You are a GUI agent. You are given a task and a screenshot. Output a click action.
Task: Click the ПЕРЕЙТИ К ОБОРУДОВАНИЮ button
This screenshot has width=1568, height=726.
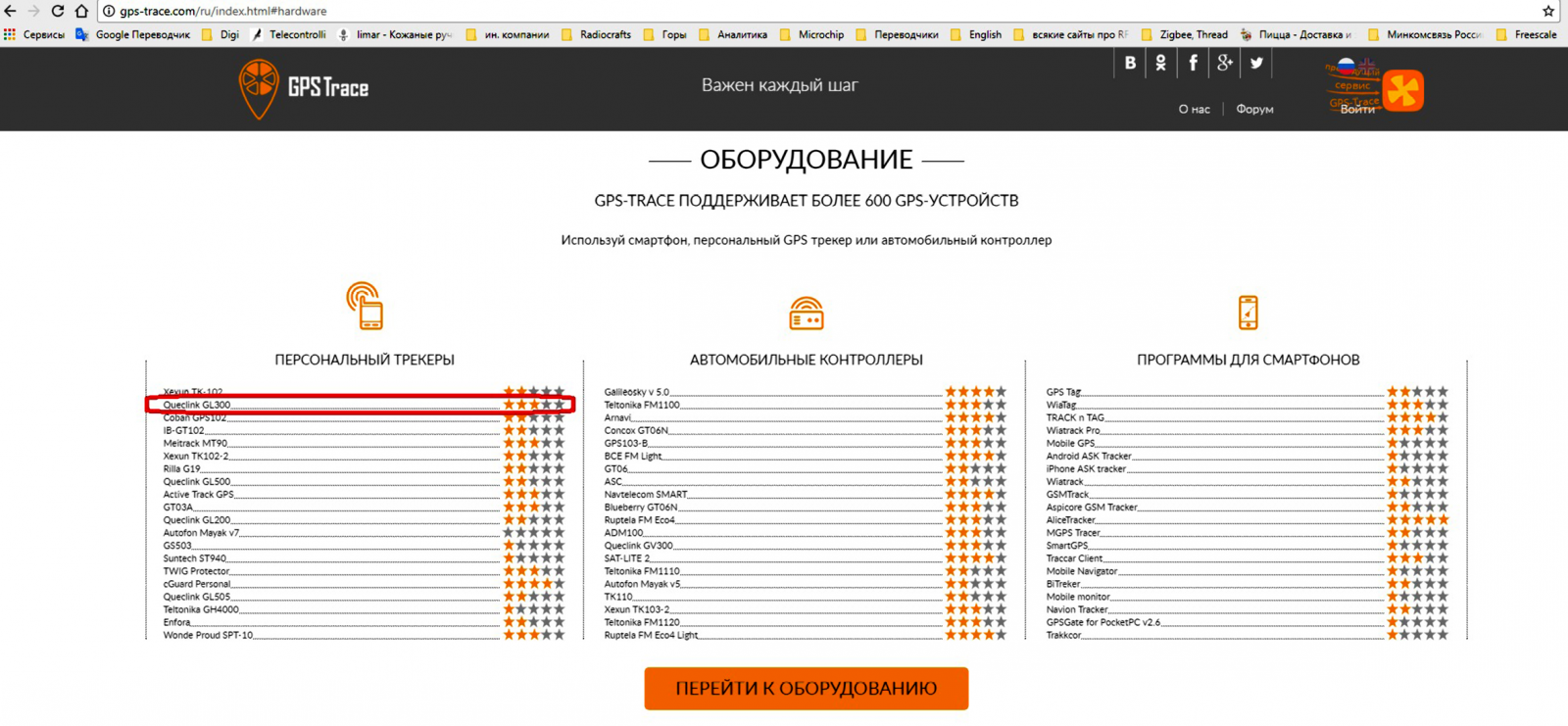point(807,689)
